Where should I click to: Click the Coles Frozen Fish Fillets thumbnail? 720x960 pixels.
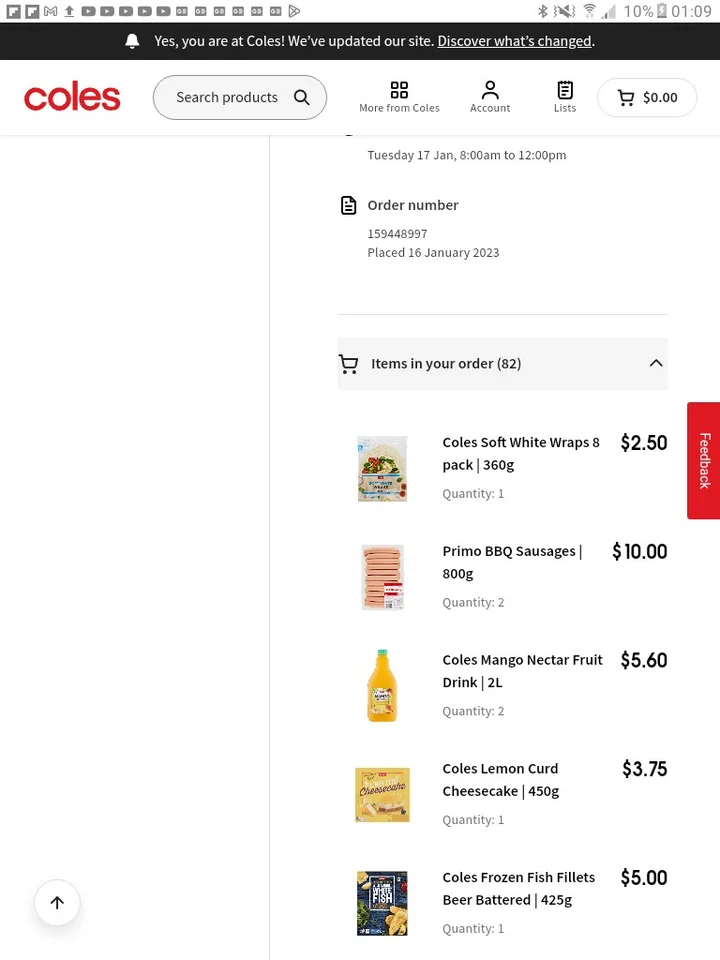382,903
